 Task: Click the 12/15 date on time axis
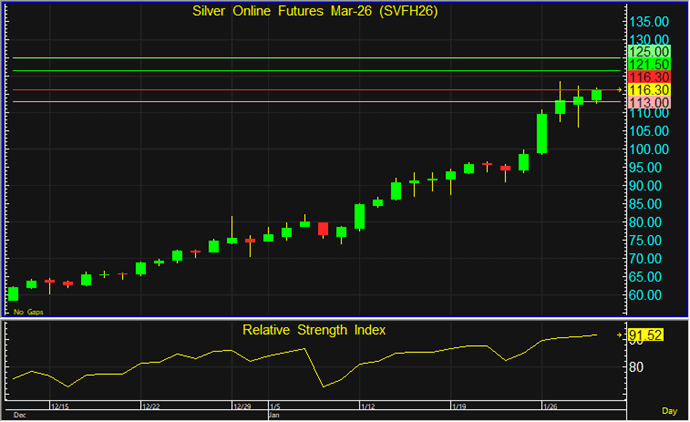tap(59, 407)
